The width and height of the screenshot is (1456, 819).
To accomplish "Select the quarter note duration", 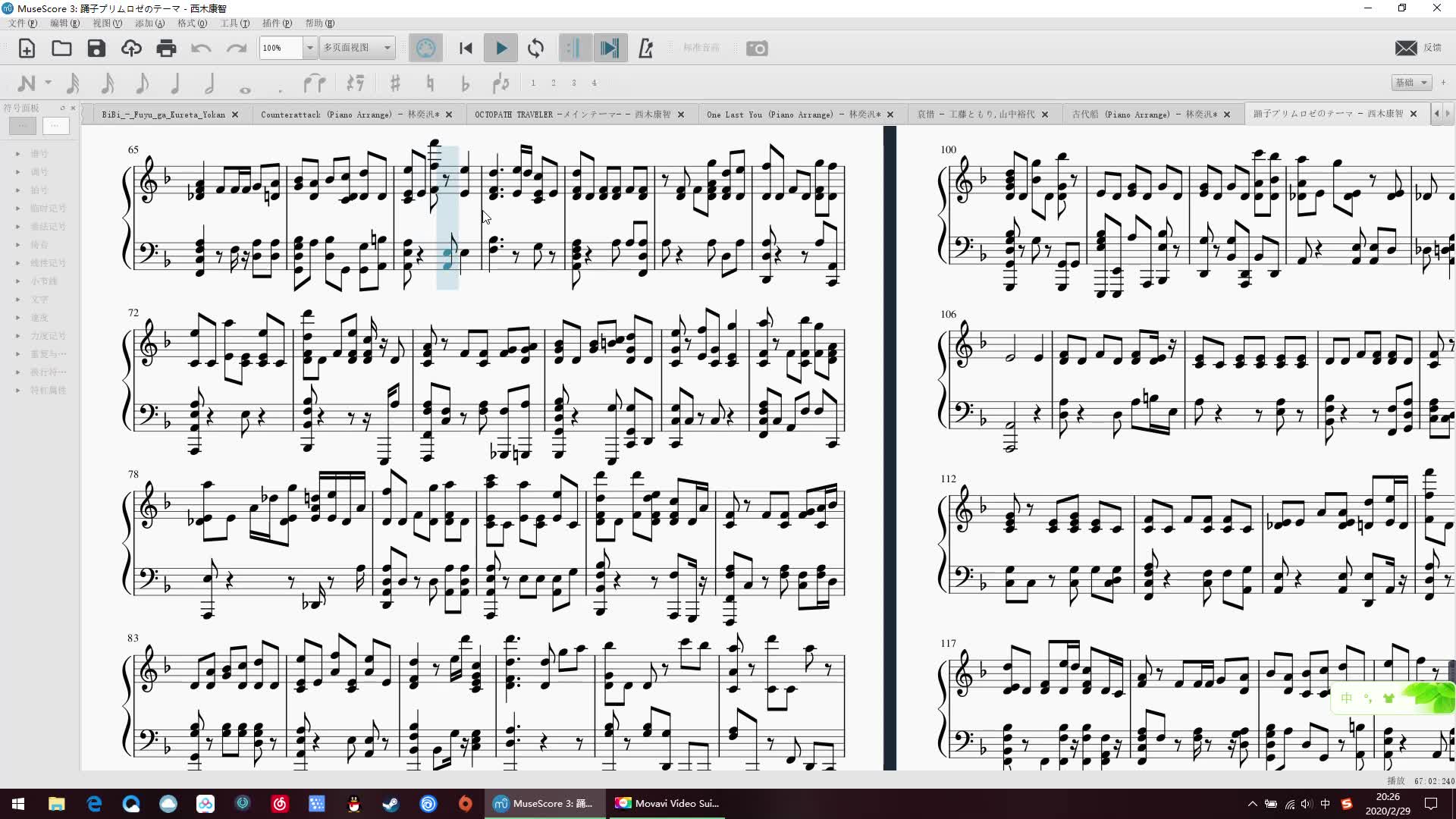I will point(176,83).
